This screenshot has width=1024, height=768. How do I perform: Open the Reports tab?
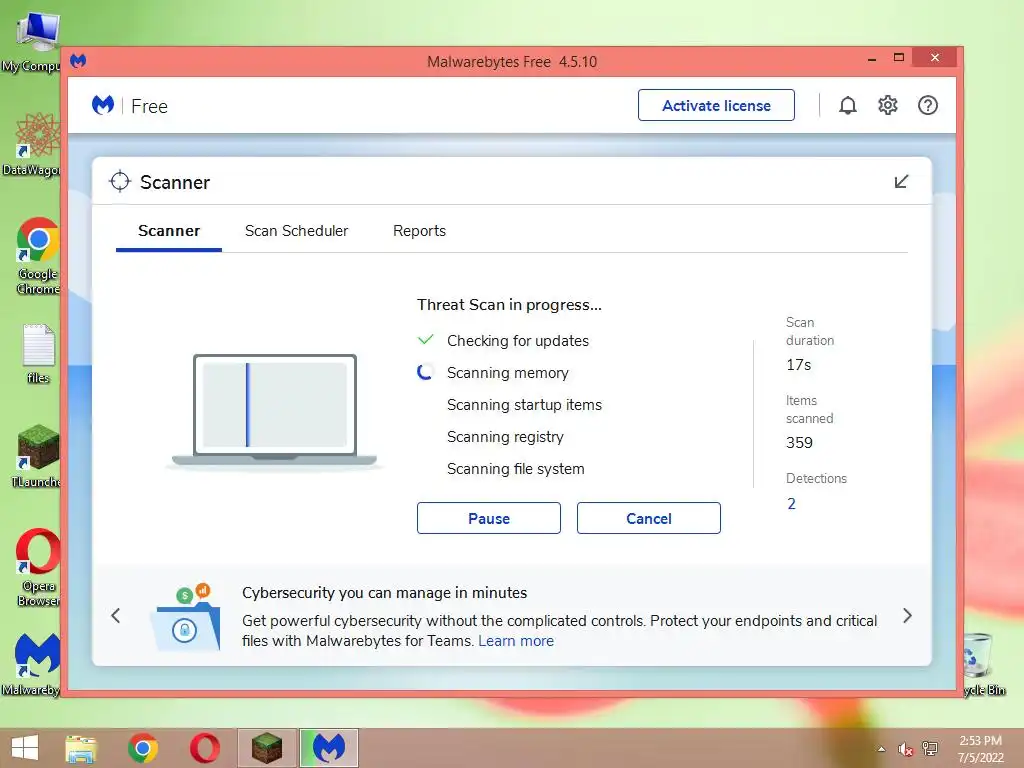419,231
